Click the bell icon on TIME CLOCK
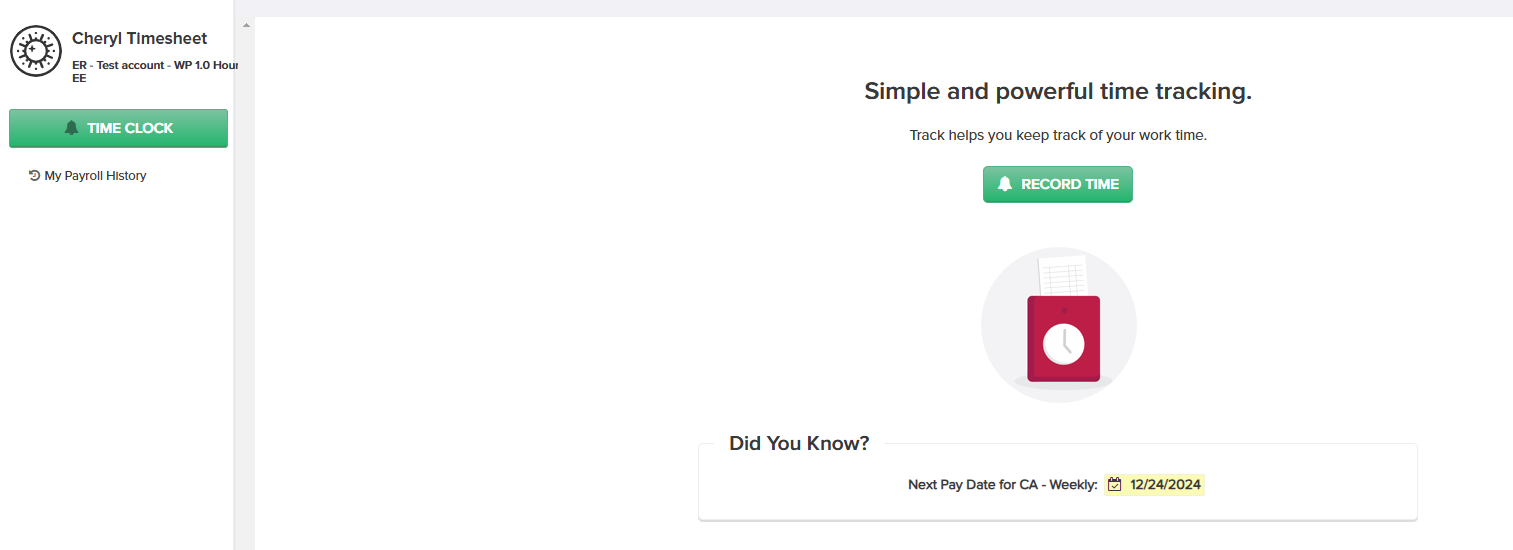The width and height of the screenshot is (1513, 550). point(71,128)
